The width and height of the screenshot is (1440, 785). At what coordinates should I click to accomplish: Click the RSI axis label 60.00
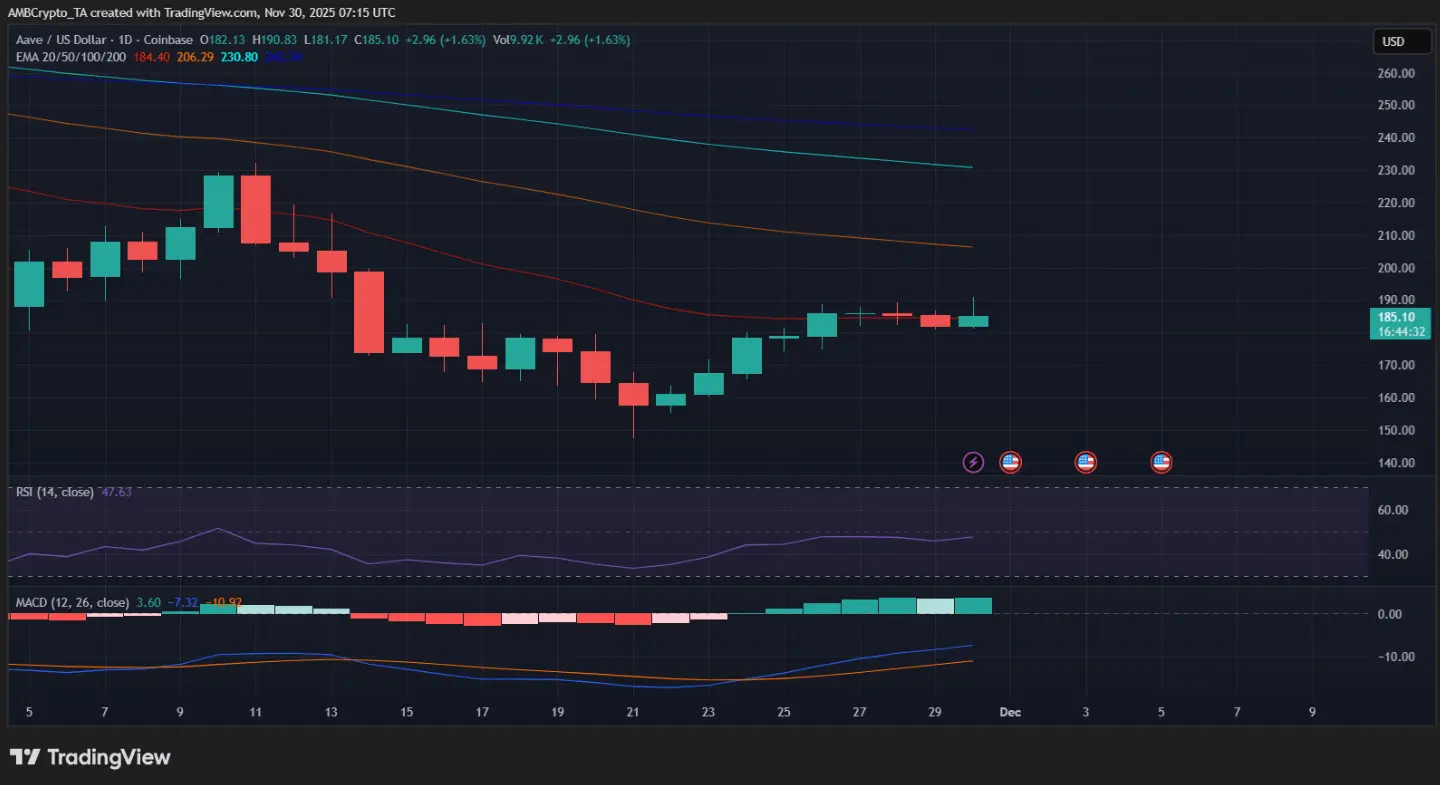1392,510
